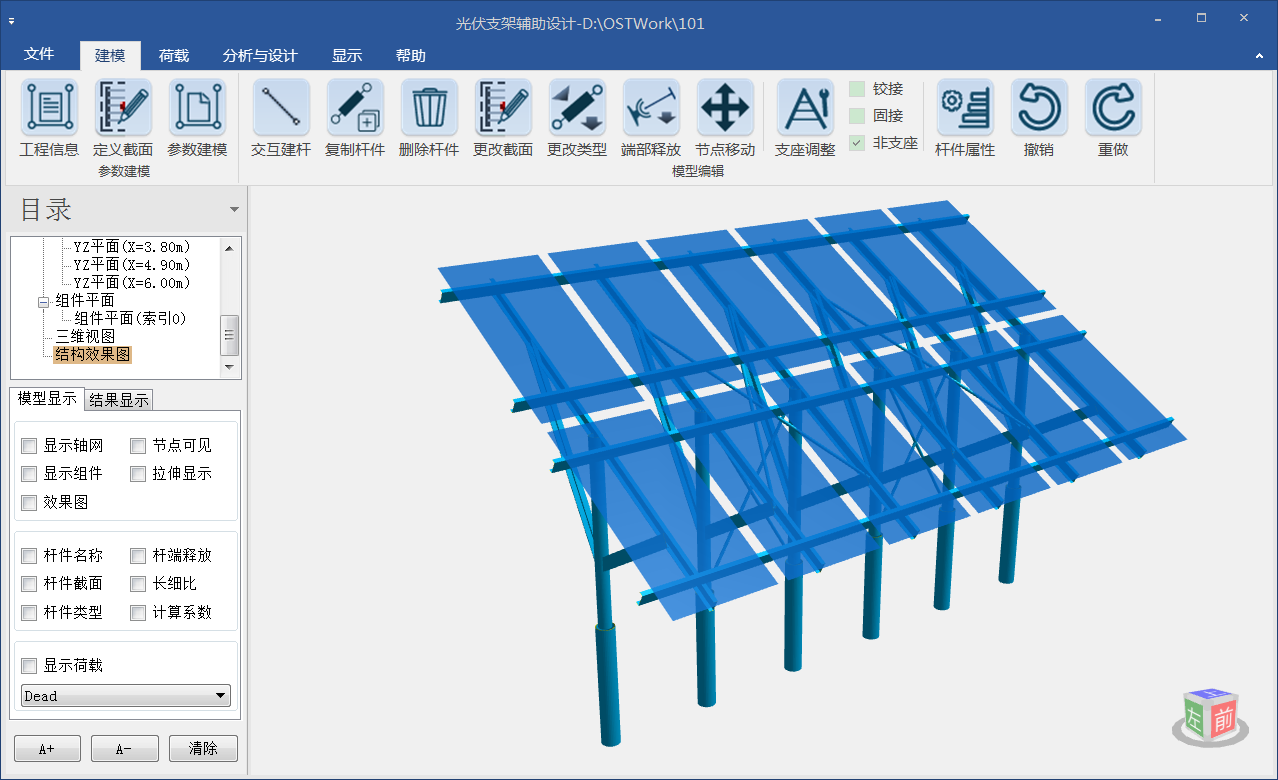Switch to the 结果显示 tab

click(119, 400)
